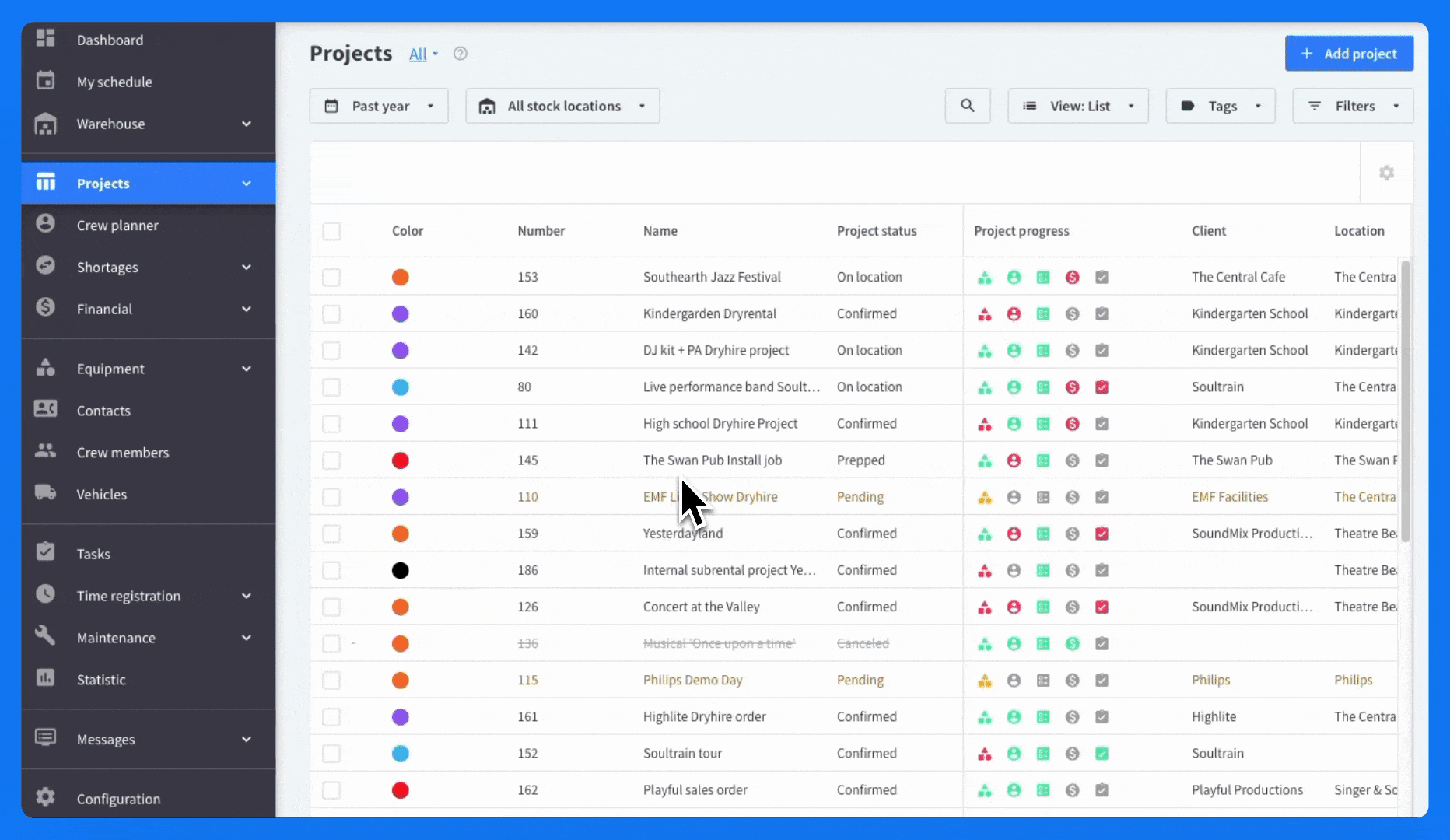The height and width of the screenshot is (840, 1450).
Task: Open the EMF Light Show Dryhire project
Action: tap(710, 497)
